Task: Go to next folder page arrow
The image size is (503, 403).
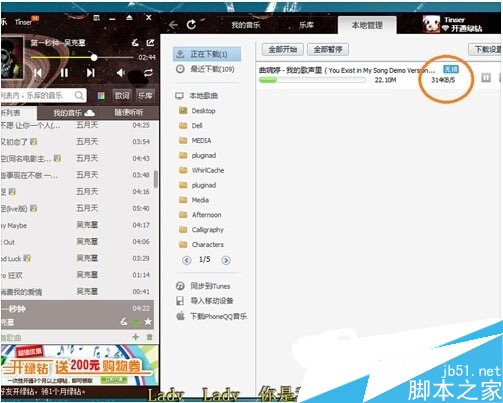Action: pyautogui.click(x=226, y=260)
